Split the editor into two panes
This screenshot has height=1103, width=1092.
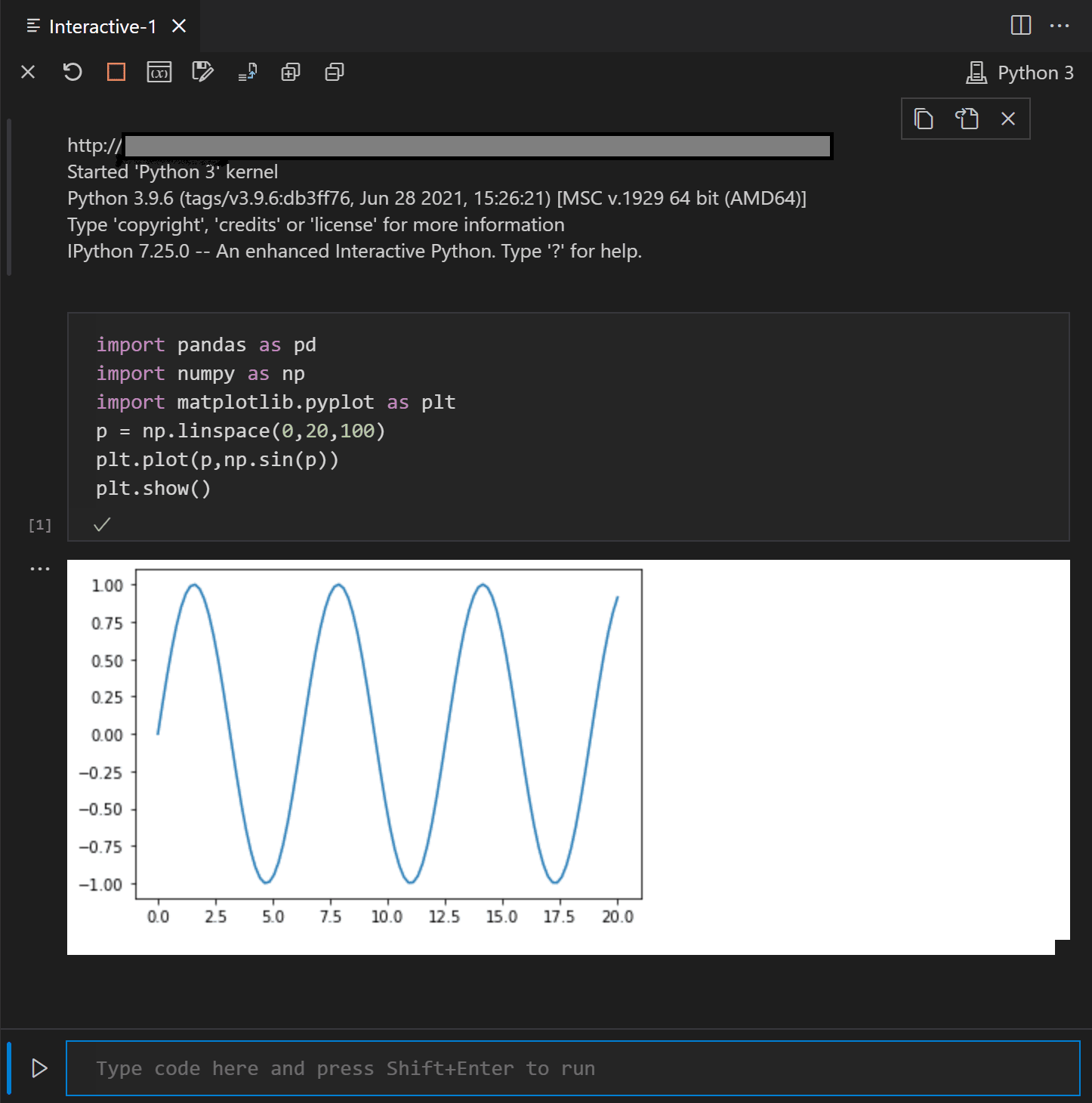pos(1020,26)
